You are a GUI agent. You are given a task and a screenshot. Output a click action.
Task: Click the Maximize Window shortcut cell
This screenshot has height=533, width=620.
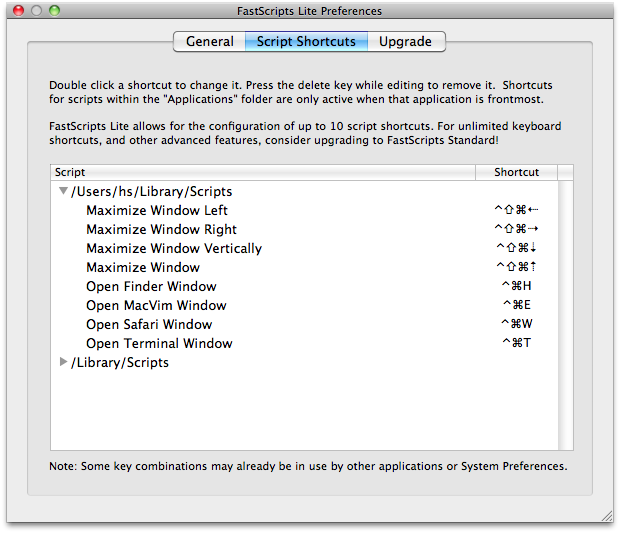coord(516,267)
